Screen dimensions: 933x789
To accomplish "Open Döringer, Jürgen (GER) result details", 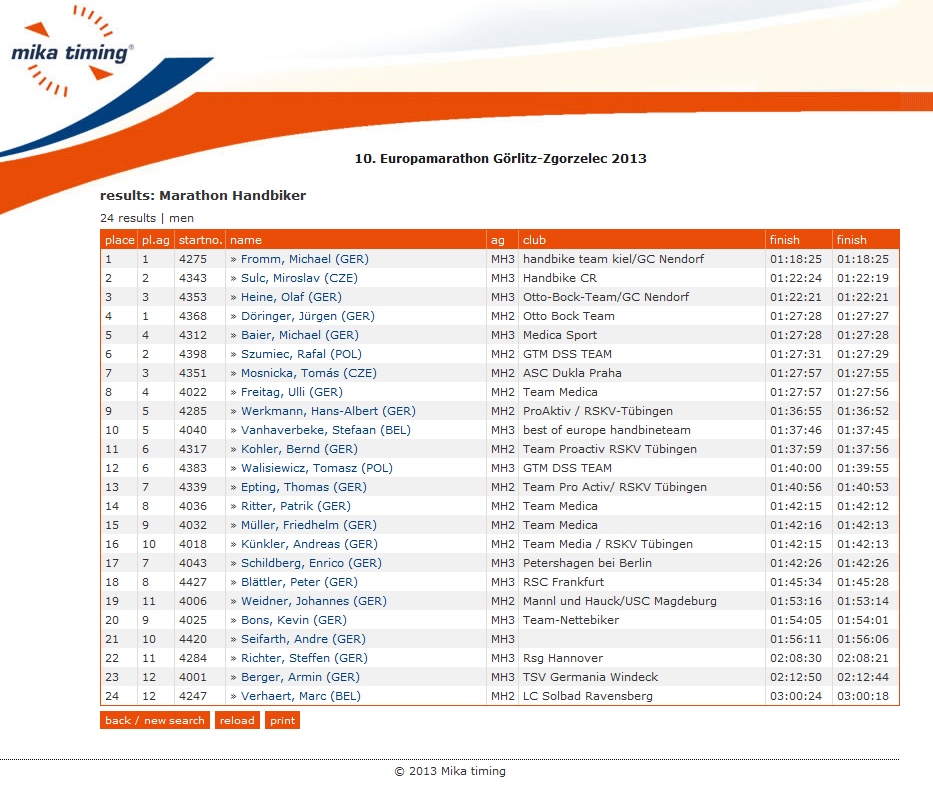I will tap(308, 316).
